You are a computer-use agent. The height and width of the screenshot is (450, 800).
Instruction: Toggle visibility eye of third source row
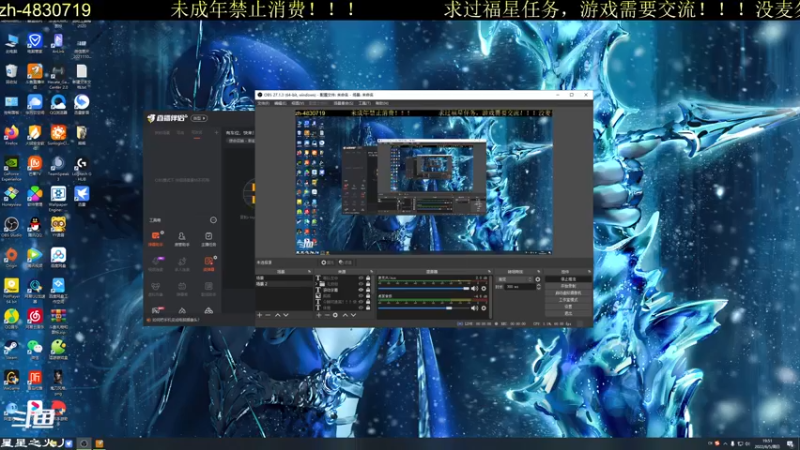[x=361, y=290]
